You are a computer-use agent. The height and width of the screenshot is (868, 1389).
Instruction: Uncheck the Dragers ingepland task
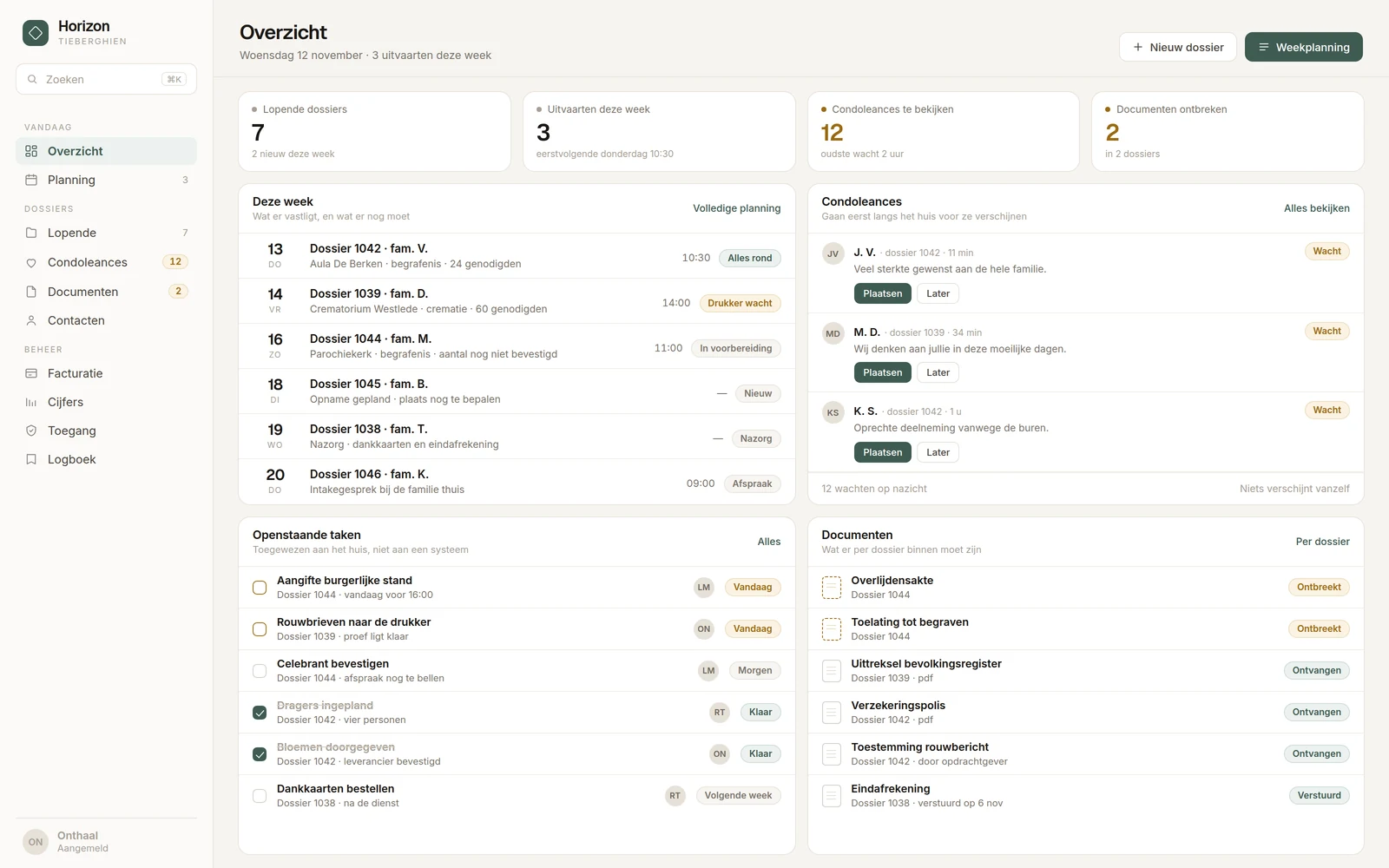tap(260, 713)
